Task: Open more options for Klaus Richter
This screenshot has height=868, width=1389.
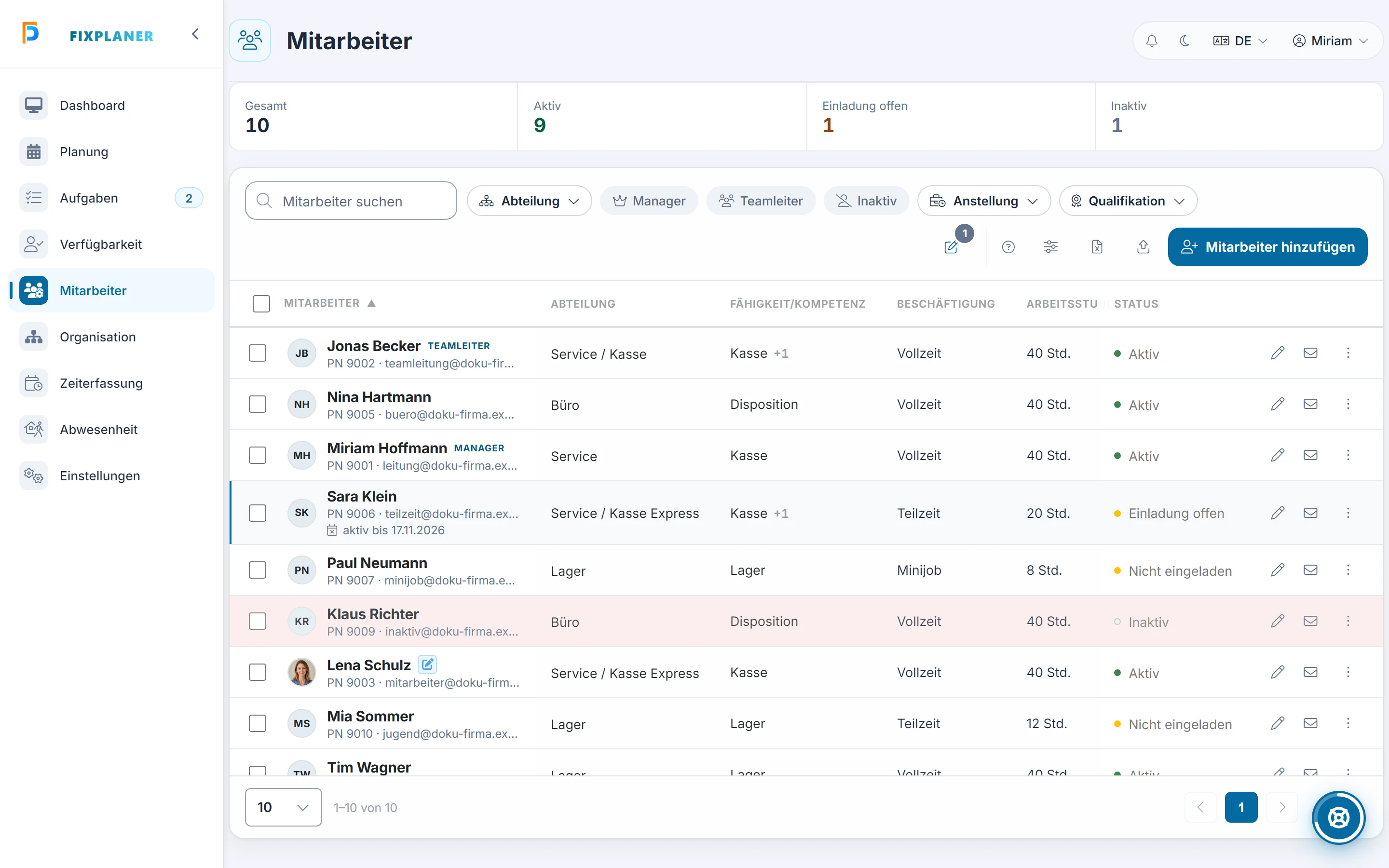Action: point(1348,621)
